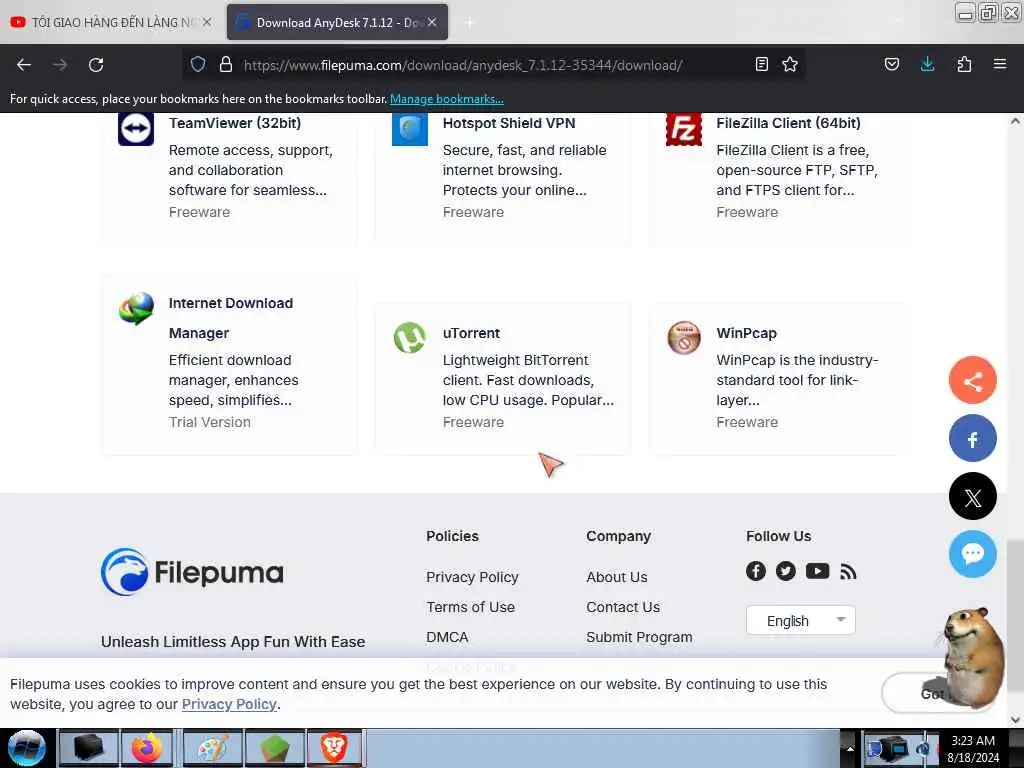Select the Download AnyDesk 7.1.12 tab
The height and width of the screenshot is (768, 1024).
tap(337, 22)
